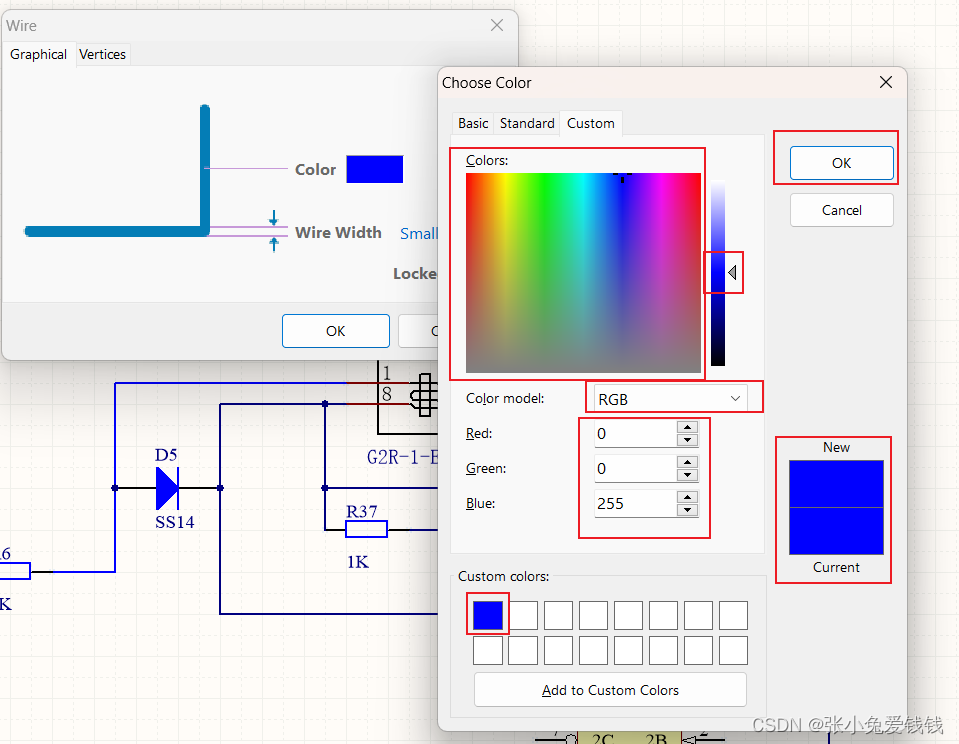Select the D5 diode symbol in schematic
The height and width of the screenshot is (744, 959).
pyautogui.click(x=167, y=488)
